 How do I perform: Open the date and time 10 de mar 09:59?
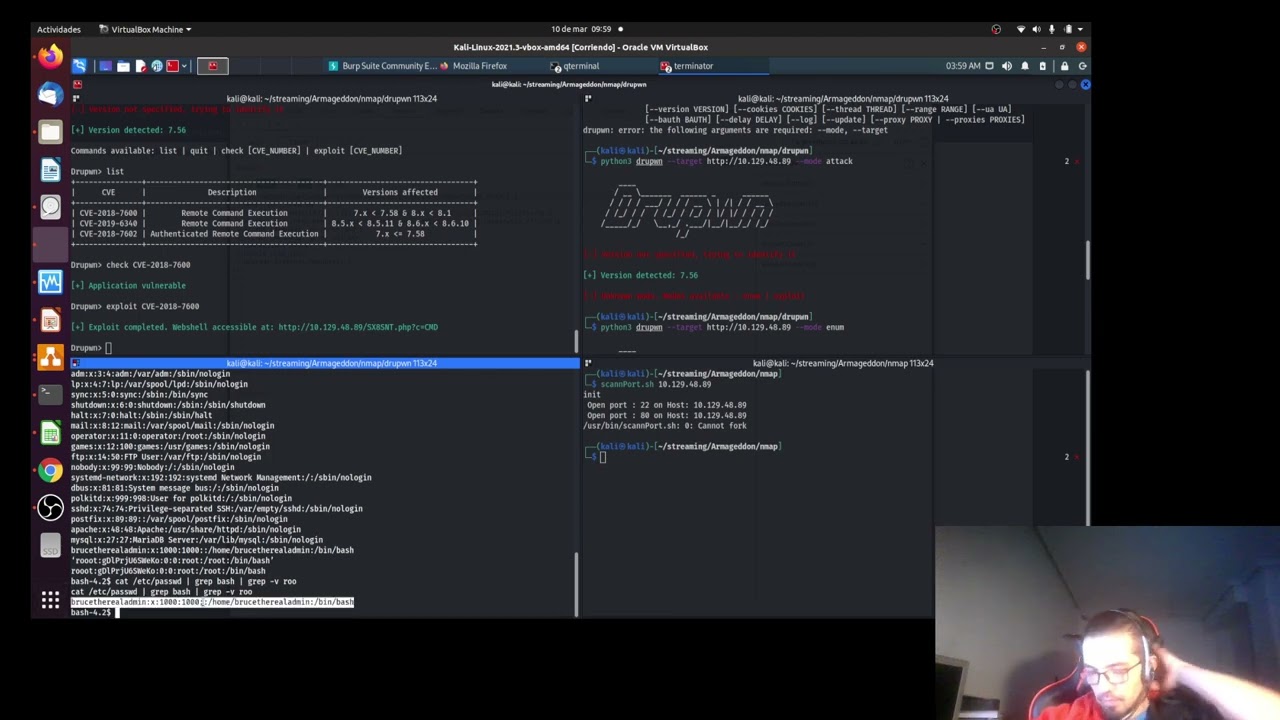coord(580,29)
